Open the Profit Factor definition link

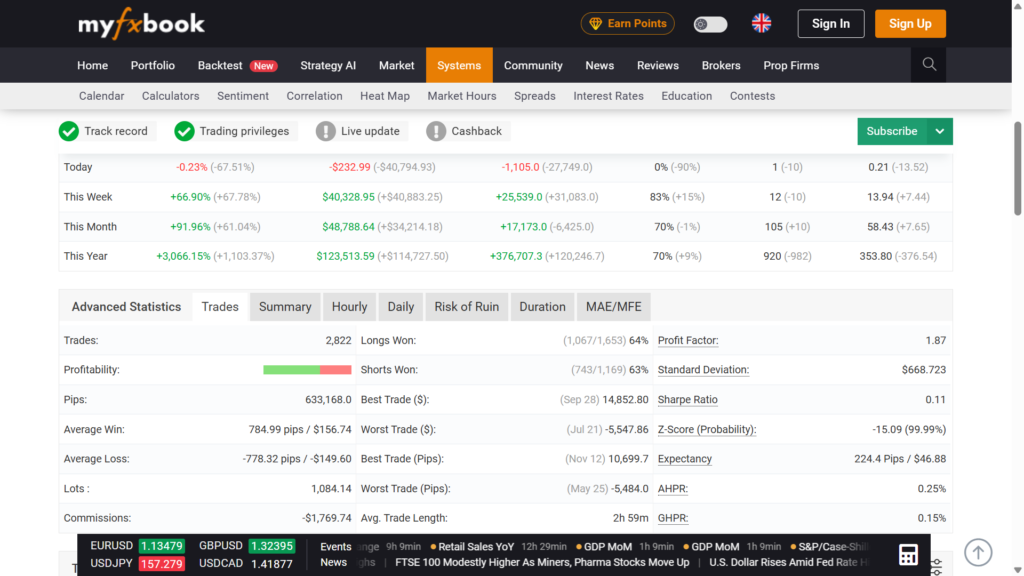(688, 340)
